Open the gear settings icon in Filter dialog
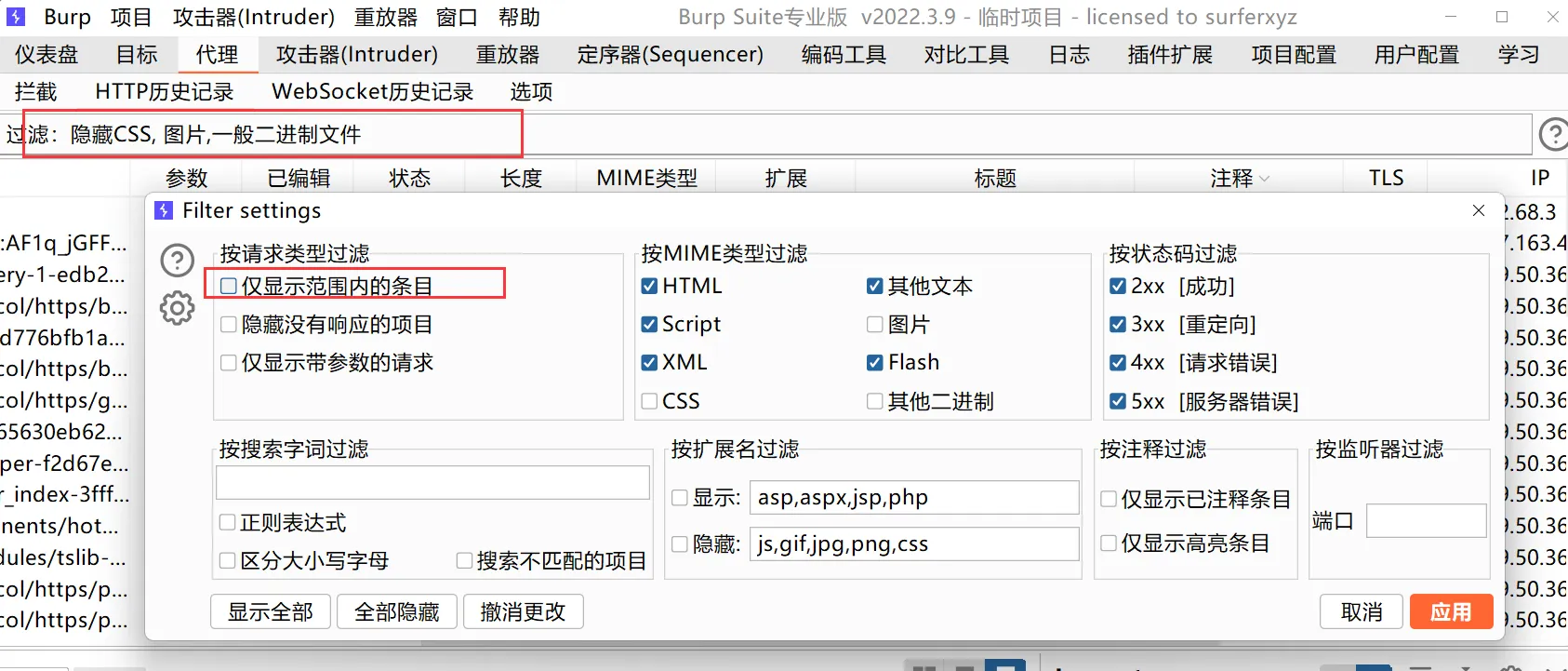Viewport: 1568px width, 671px height. [177, 308]
